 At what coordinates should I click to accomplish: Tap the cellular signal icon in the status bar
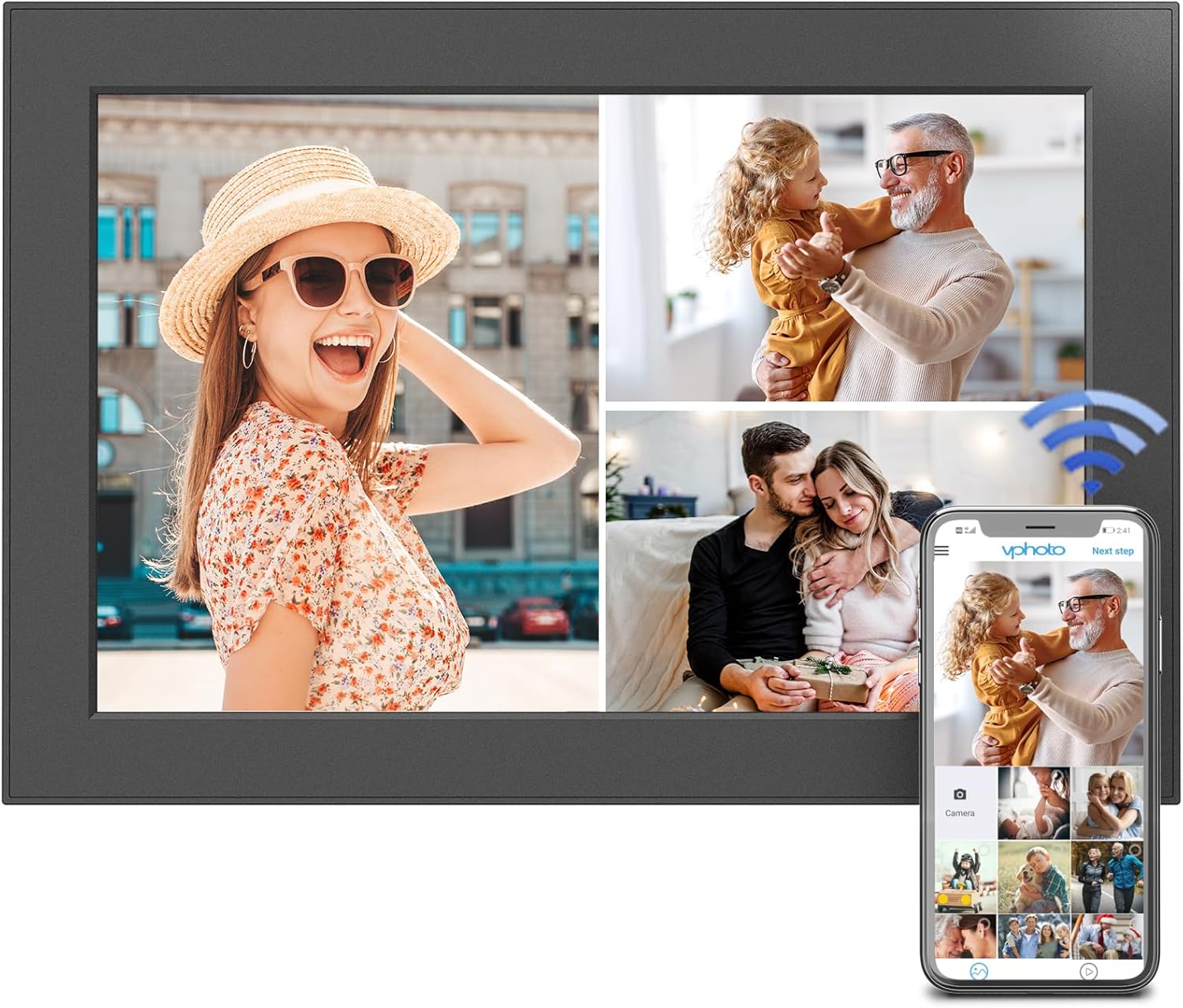click(x=971, y=529)
